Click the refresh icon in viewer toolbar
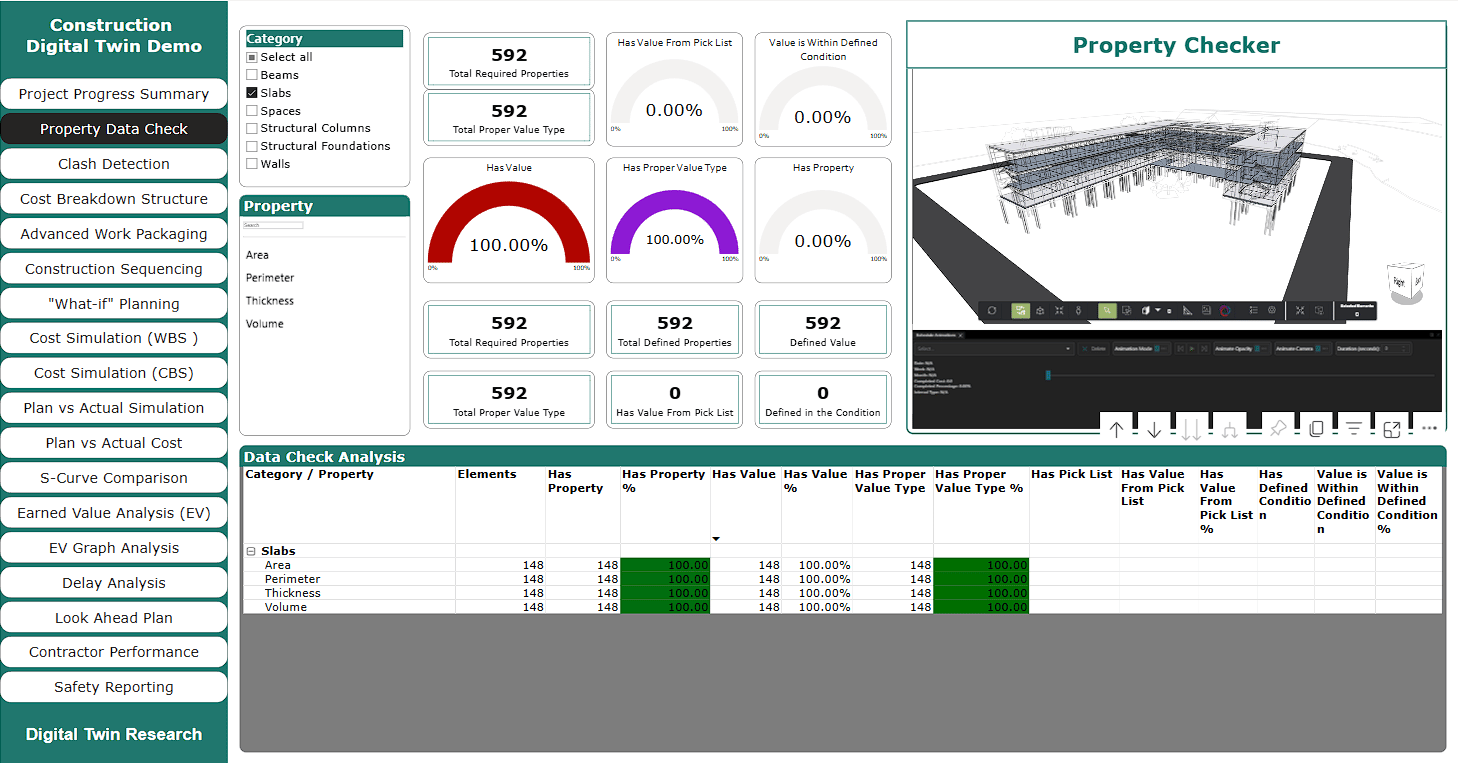The width and height of the screenshot is (1458, 763). [992, 311]
